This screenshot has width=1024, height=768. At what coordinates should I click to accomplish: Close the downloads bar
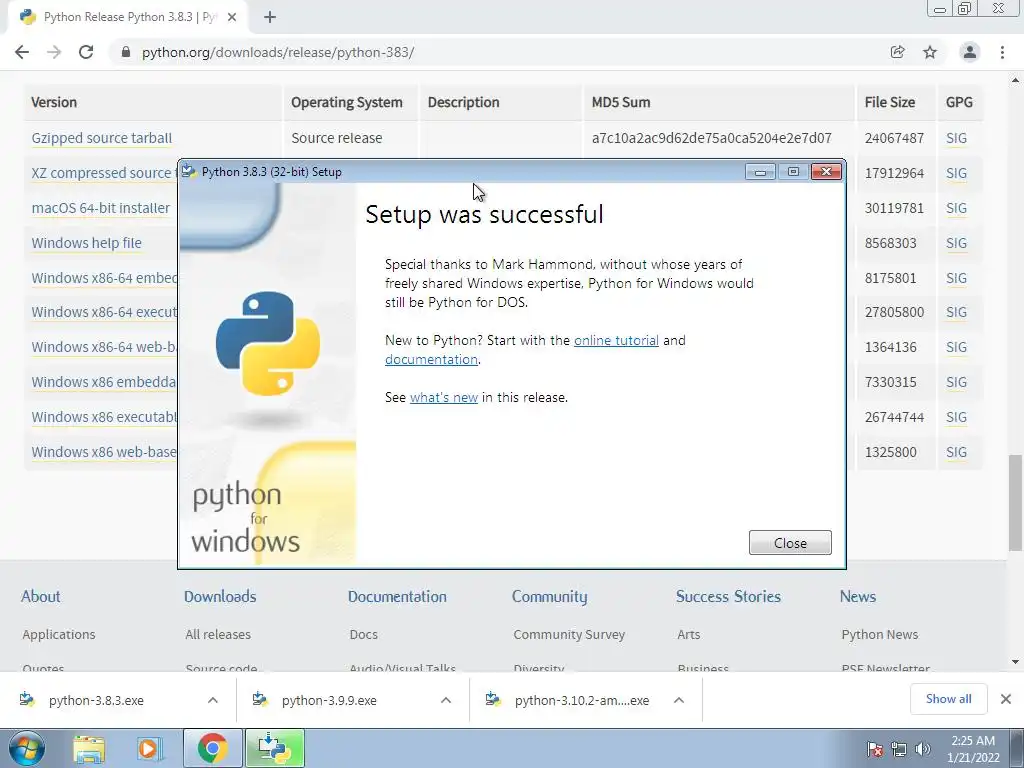click(1006, 699)
